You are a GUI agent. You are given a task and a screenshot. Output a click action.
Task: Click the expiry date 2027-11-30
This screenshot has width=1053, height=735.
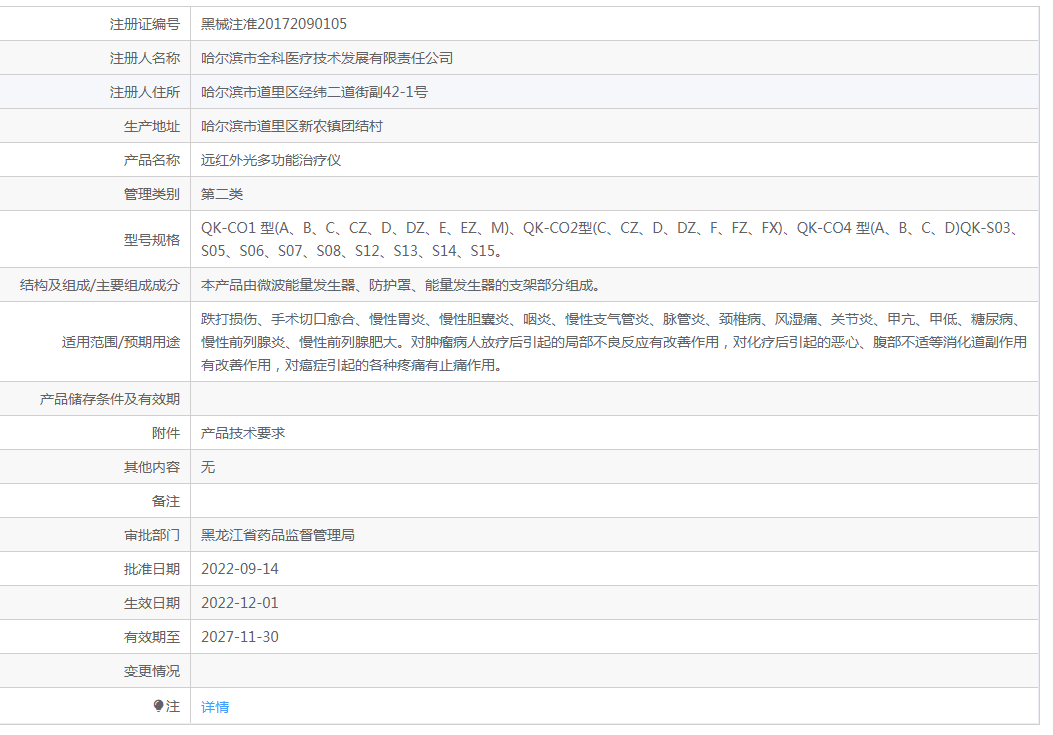(240, 637)
